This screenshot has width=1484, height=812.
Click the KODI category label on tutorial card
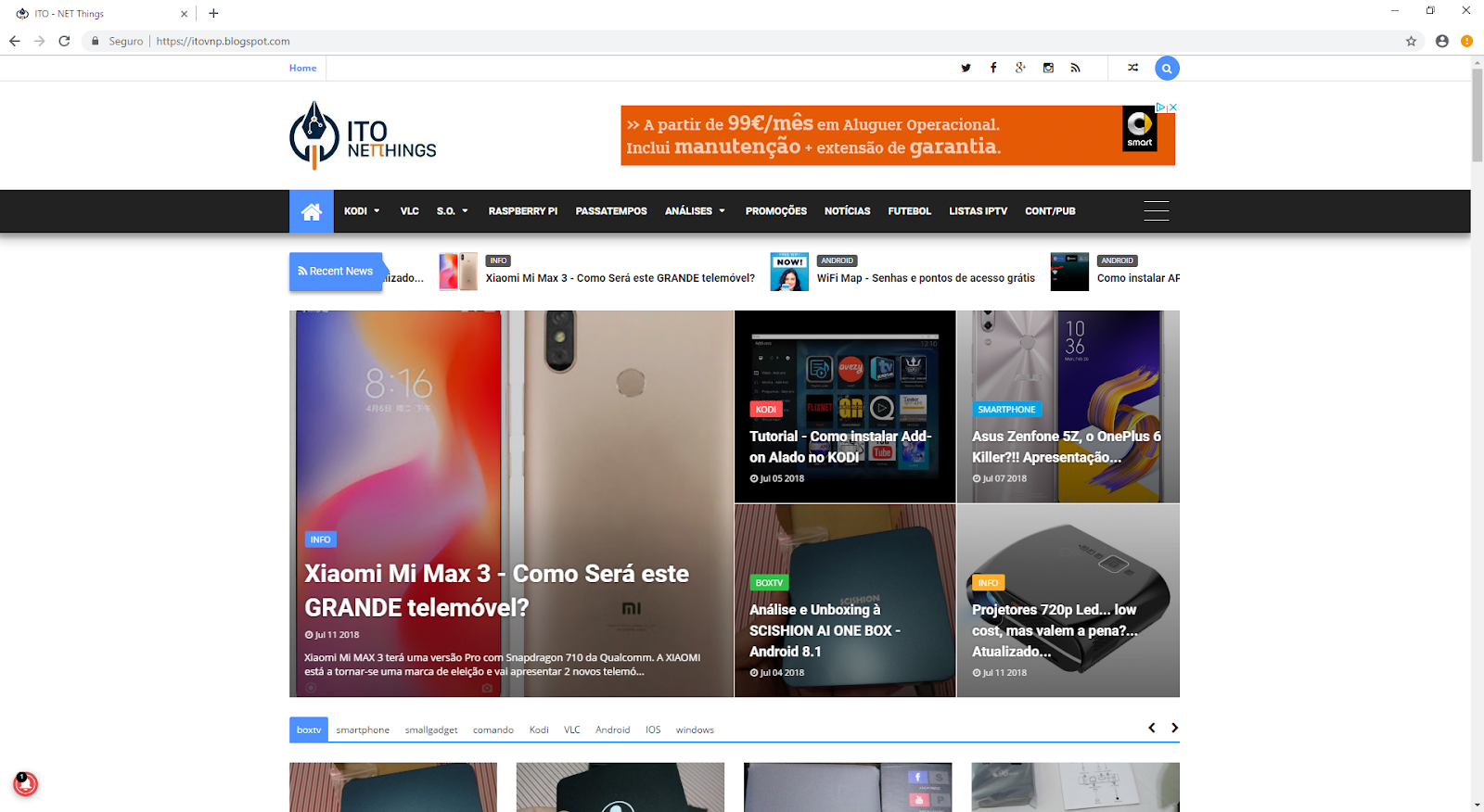766,409
